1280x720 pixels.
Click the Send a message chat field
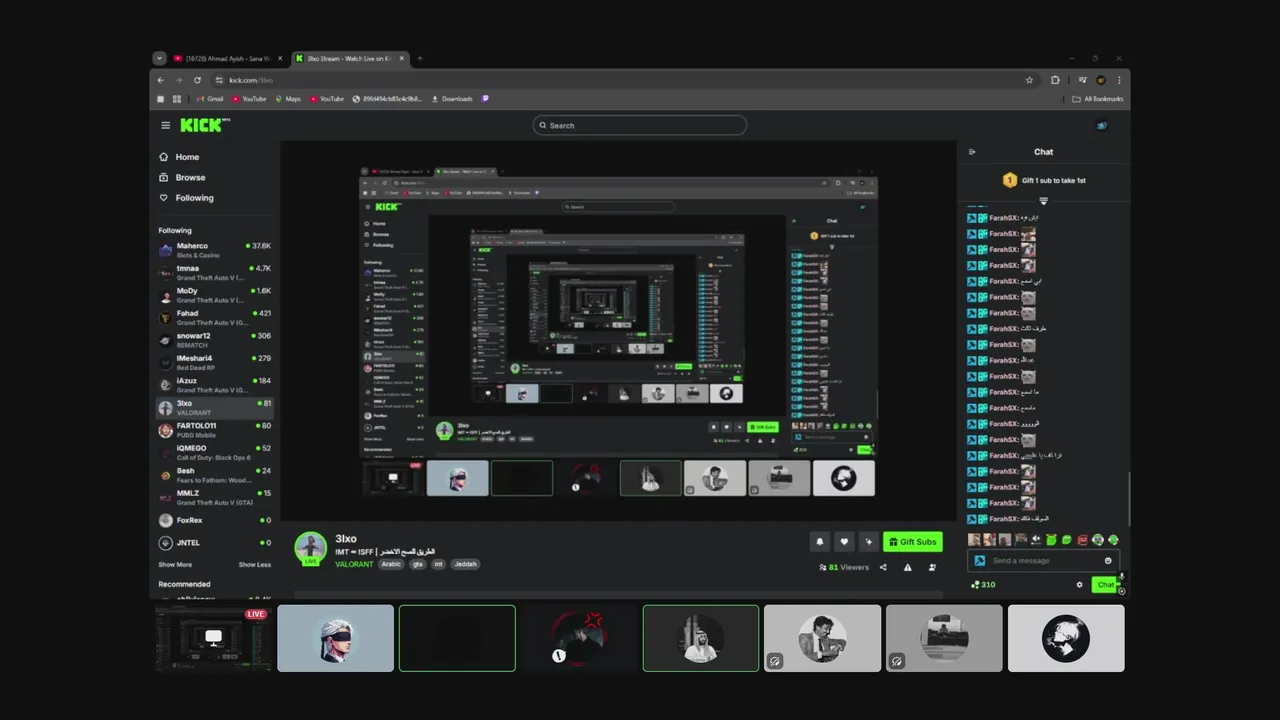[x=1042, y=561]
